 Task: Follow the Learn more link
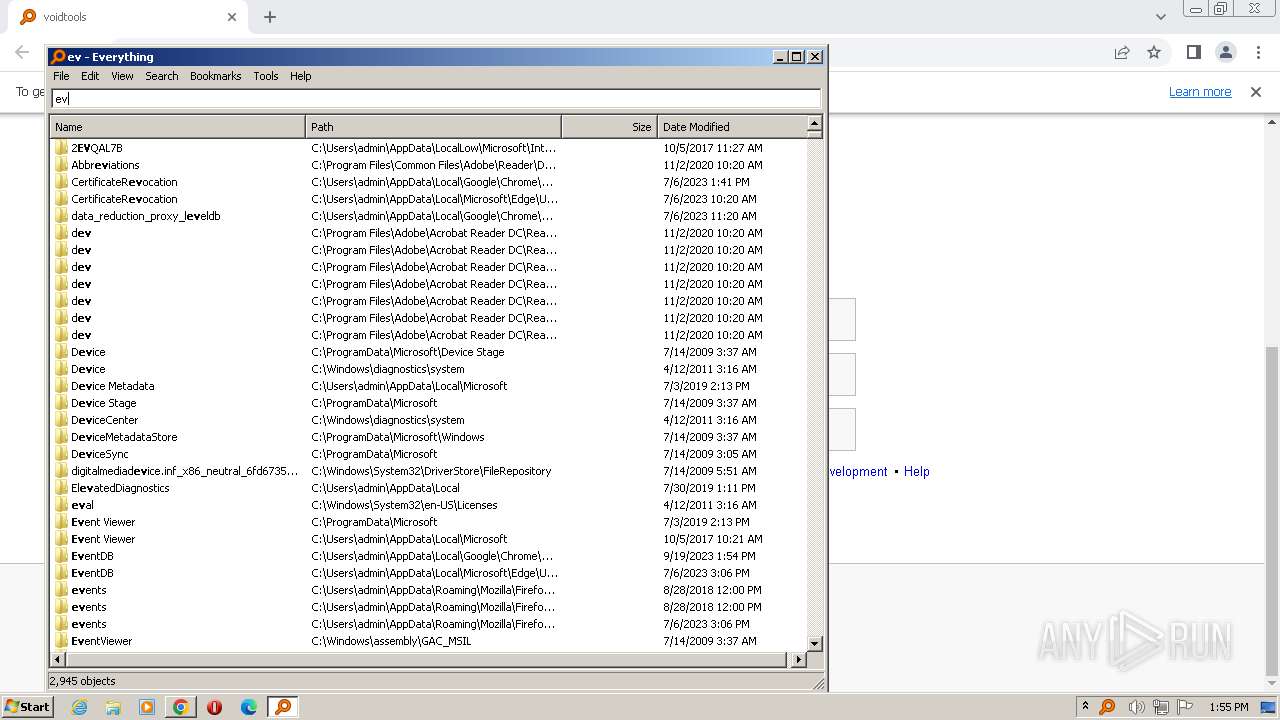(x=1200, y=92)
